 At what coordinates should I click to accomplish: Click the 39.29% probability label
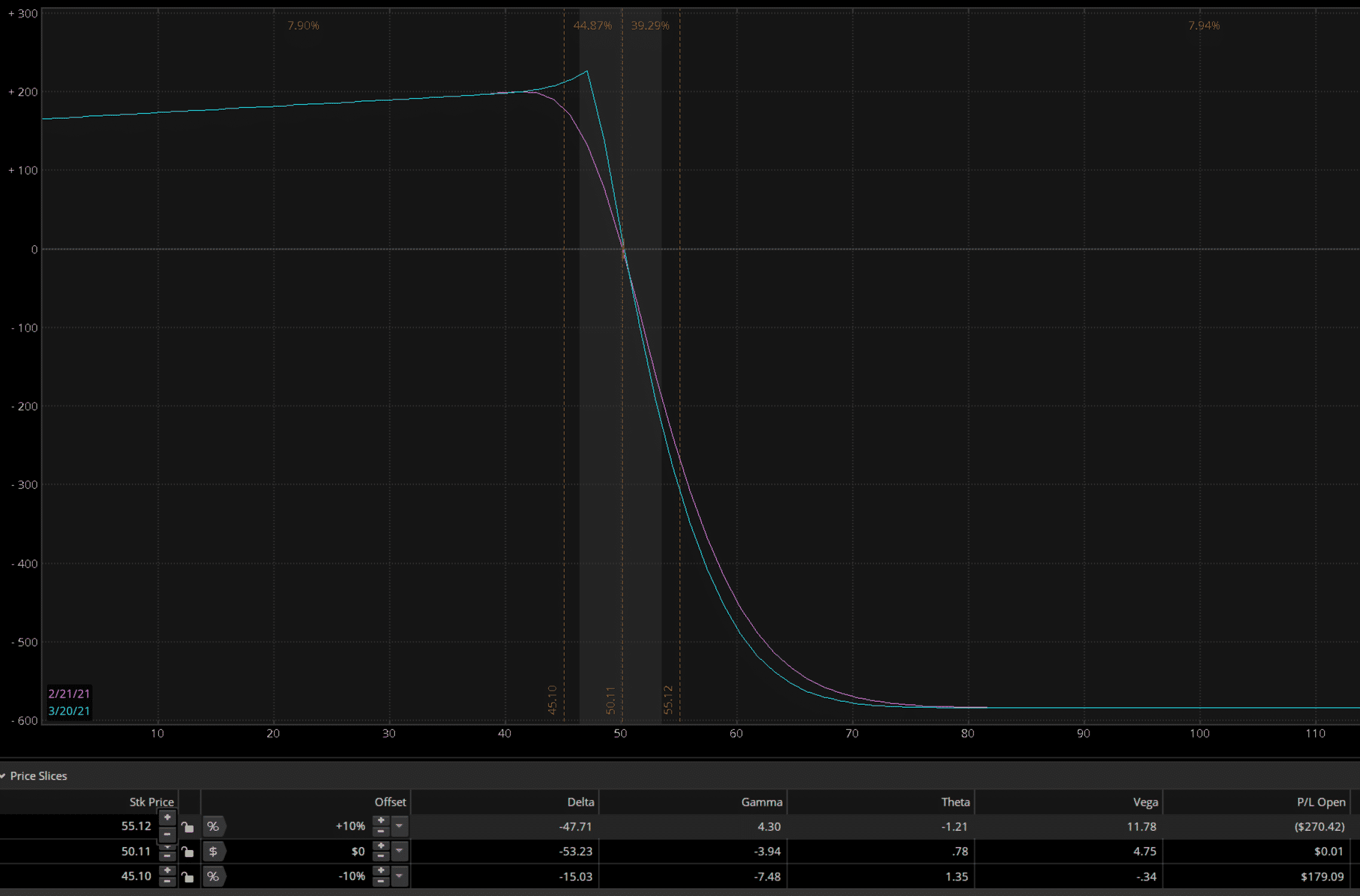pyautogui.click(x=650, y=26)
